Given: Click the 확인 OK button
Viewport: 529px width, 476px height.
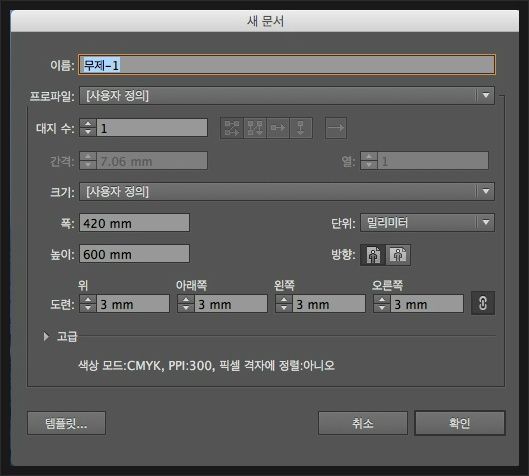Looking at the screenshot, I should coord(460,423).
